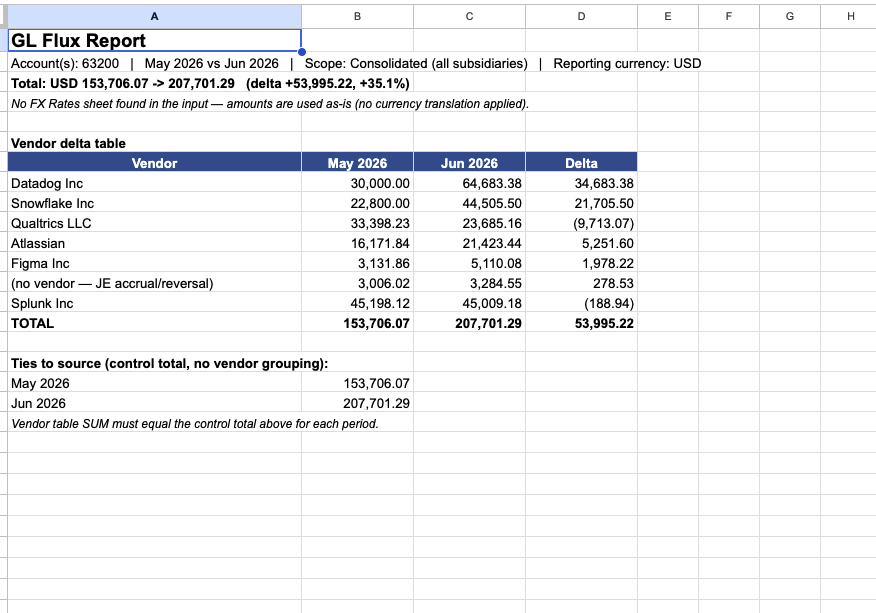Select the Figma Inc vendor cell
This screenshot has width=876, height=613.
tap(155, 263)
